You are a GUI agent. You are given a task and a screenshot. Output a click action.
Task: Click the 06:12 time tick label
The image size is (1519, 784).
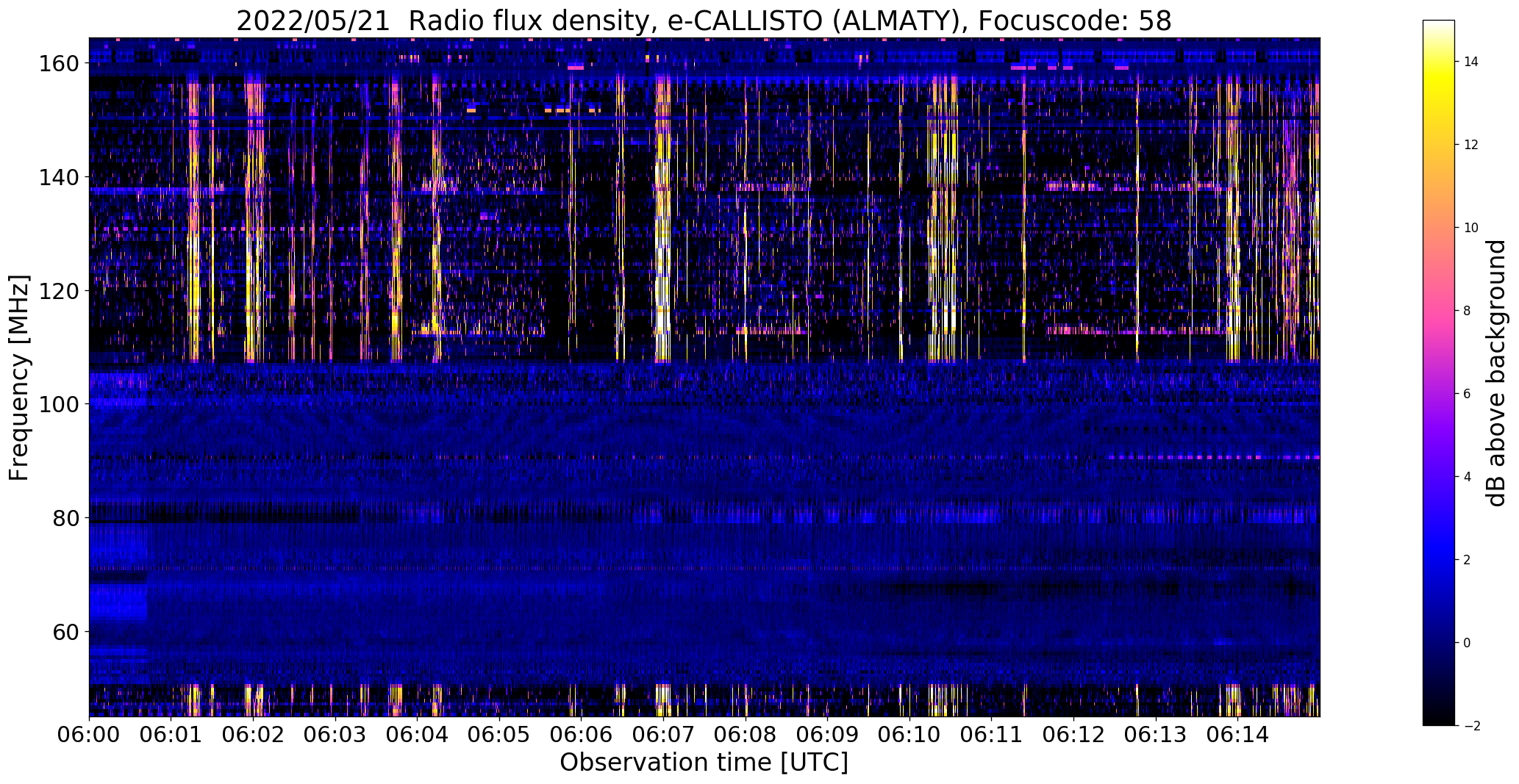pos(1073,734)
